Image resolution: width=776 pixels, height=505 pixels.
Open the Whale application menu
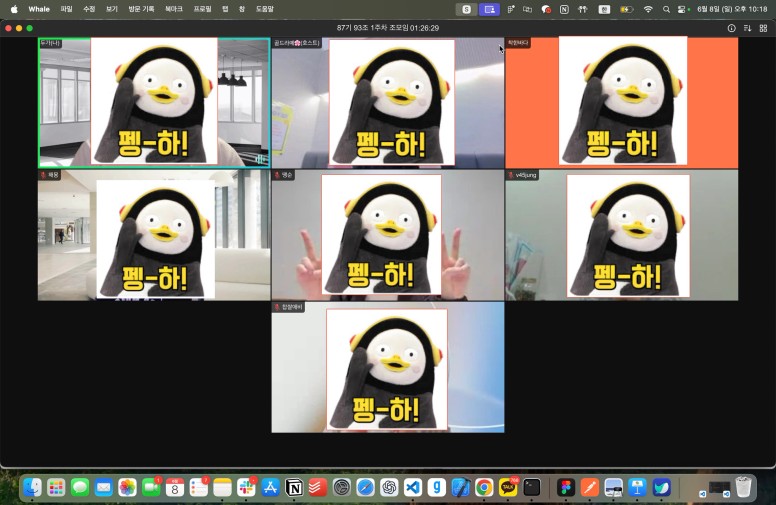pyautogui.click(x=39, y=9)
